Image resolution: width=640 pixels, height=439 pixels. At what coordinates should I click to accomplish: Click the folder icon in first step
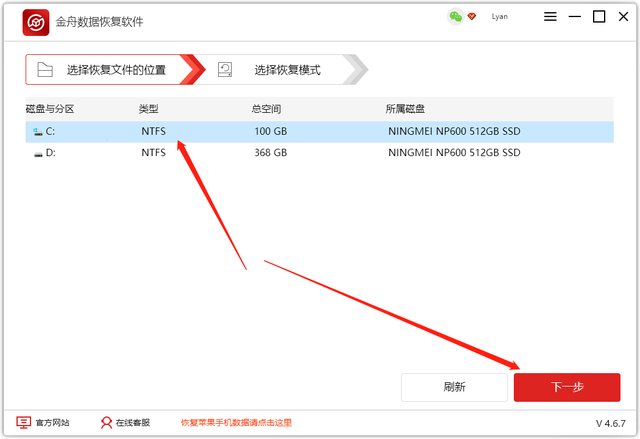tap(45, 70)
